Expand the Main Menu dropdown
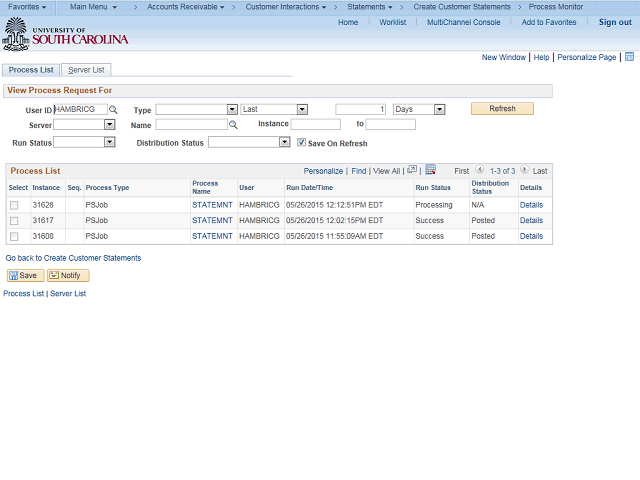 [x=93, y=7]
